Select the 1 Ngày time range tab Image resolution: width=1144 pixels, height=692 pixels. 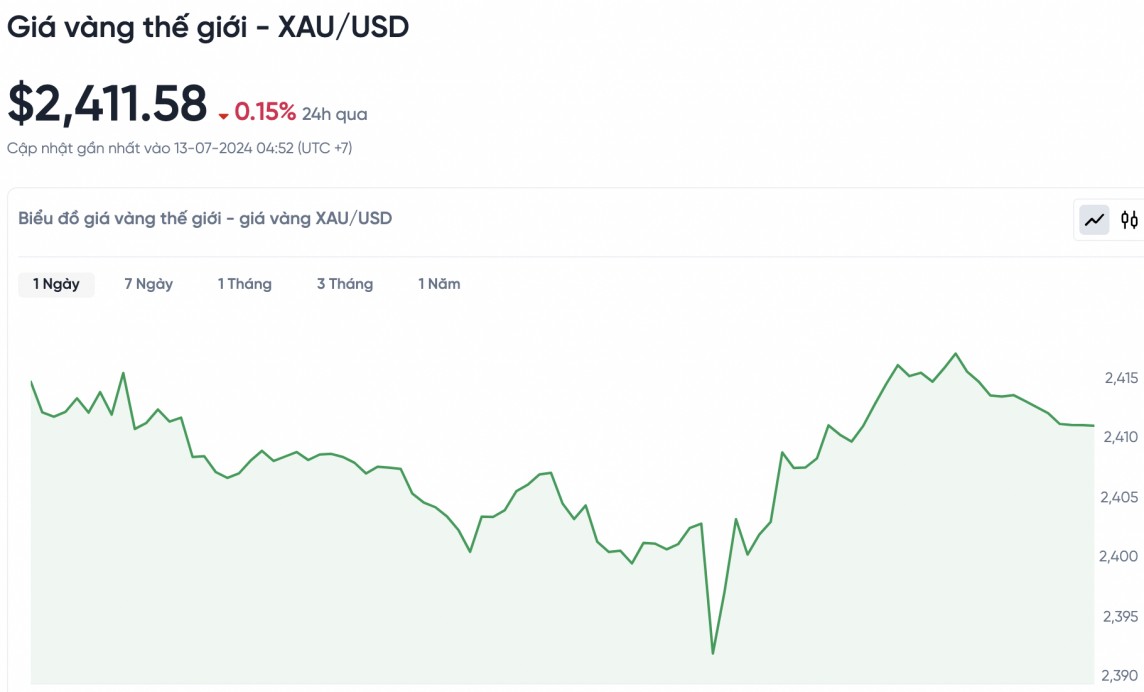(x=56, y=284)
